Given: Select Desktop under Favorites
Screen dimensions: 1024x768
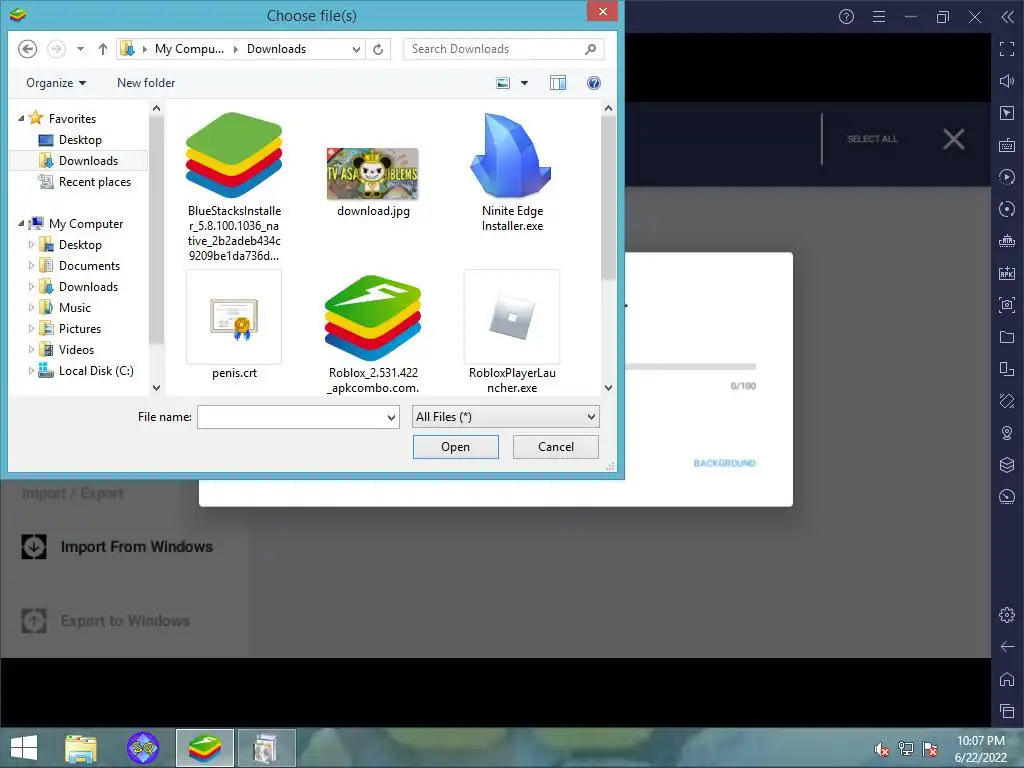Looking at the screenshot, I should (x=80, y=140).
